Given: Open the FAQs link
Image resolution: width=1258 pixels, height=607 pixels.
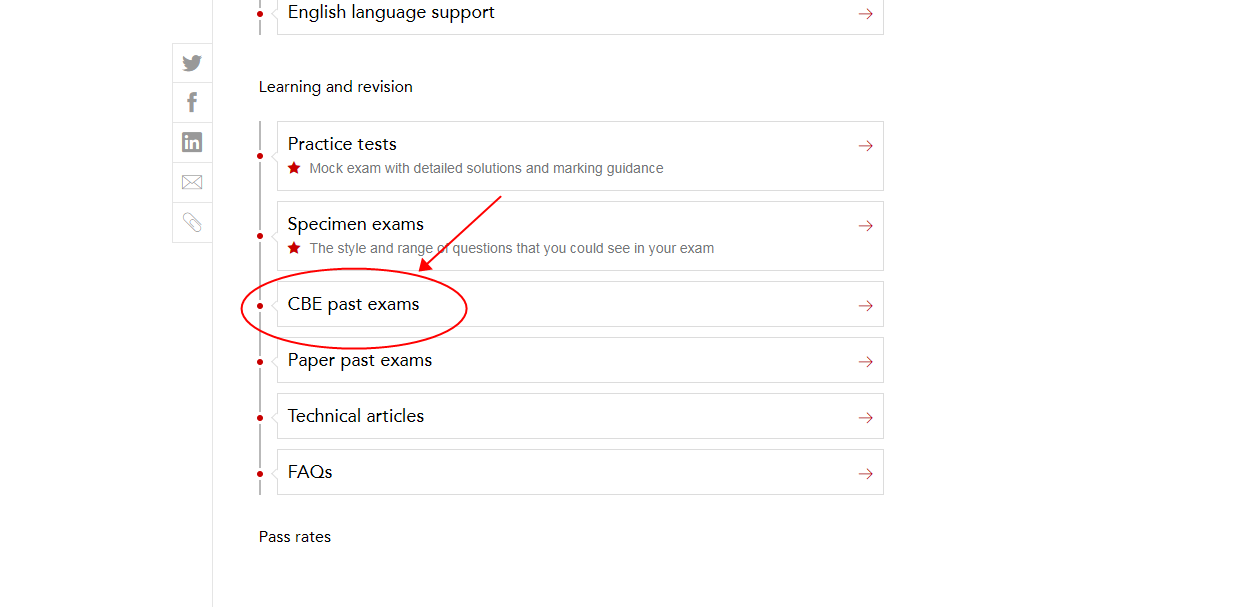Looking at the screenshot, I should coord(580,472).
